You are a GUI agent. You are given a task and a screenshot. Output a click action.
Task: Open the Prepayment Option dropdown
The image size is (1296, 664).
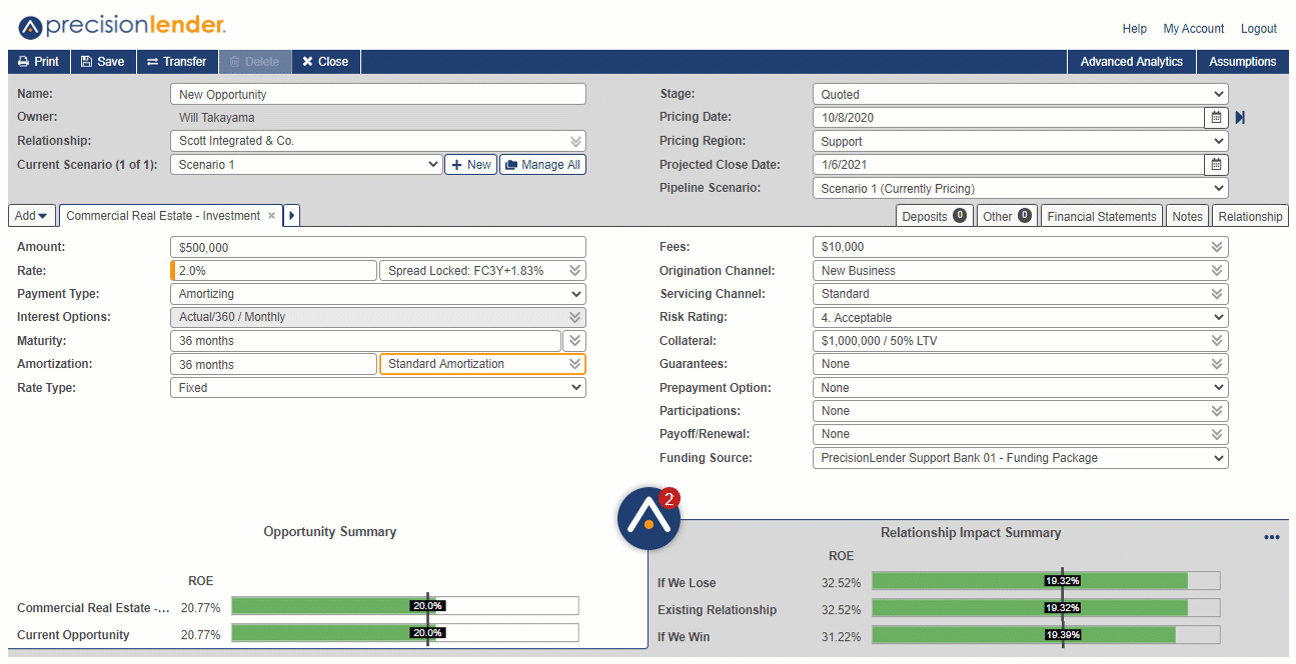(x=1020, y=388)
